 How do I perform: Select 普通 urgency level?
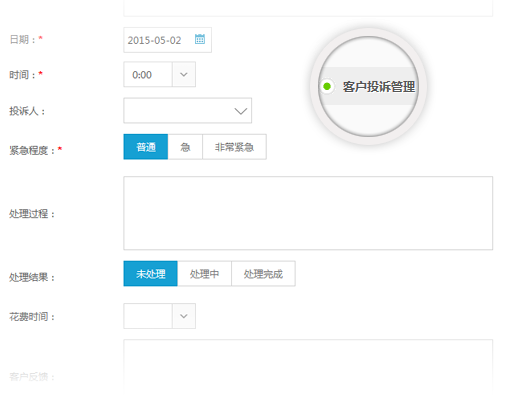pyautogui.click(x=146, y=147)
